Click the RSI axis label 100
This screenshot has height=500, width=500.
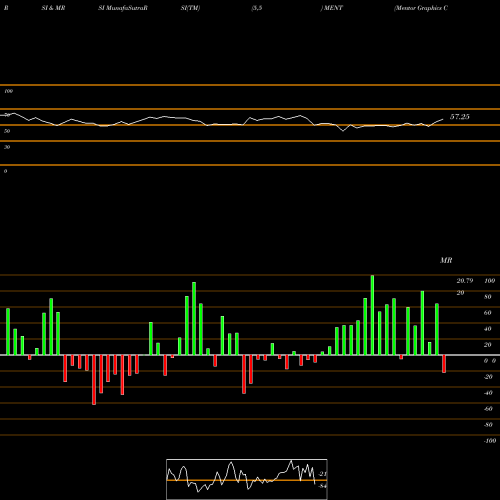click(x=9, y=91)
